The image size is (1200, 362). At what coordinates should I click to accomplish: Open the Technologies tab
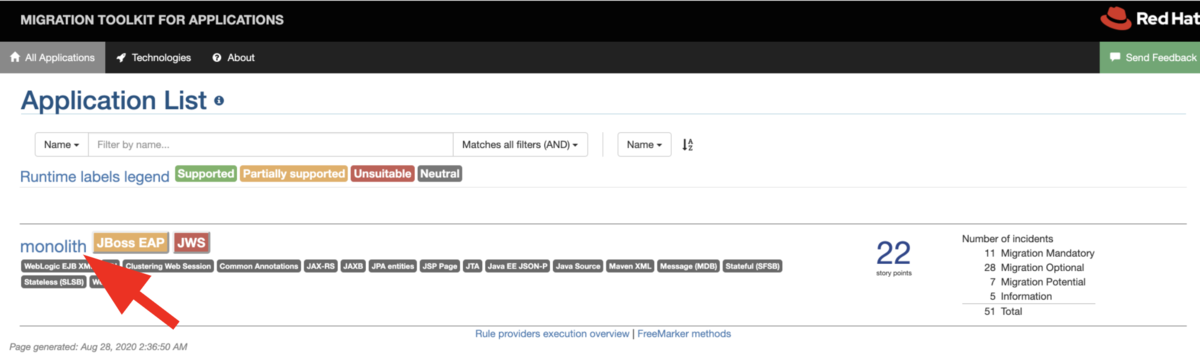(x=153, y=58)
